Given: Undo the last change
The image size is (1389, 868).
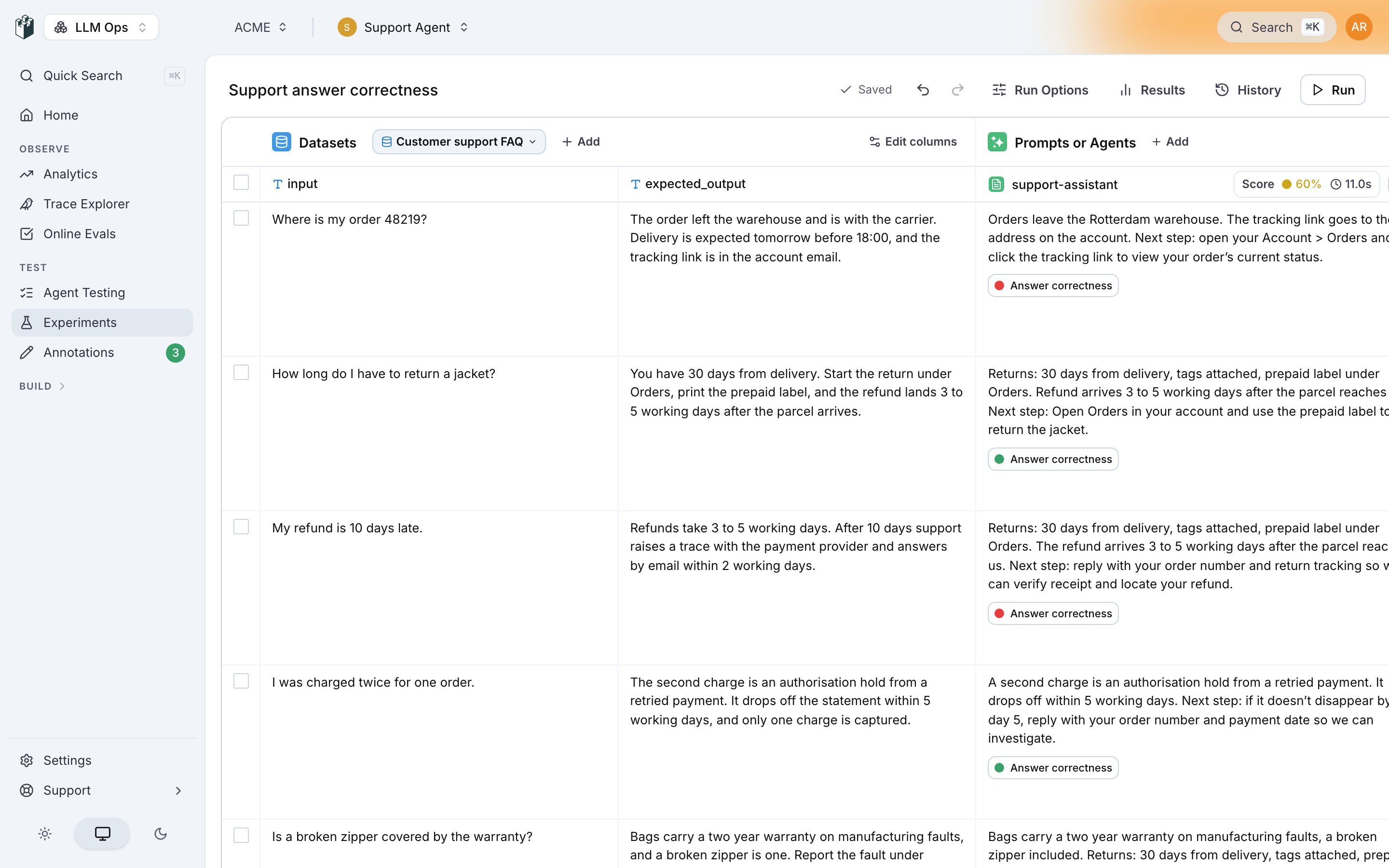Looking at the screenshot, I should (923, 90).
